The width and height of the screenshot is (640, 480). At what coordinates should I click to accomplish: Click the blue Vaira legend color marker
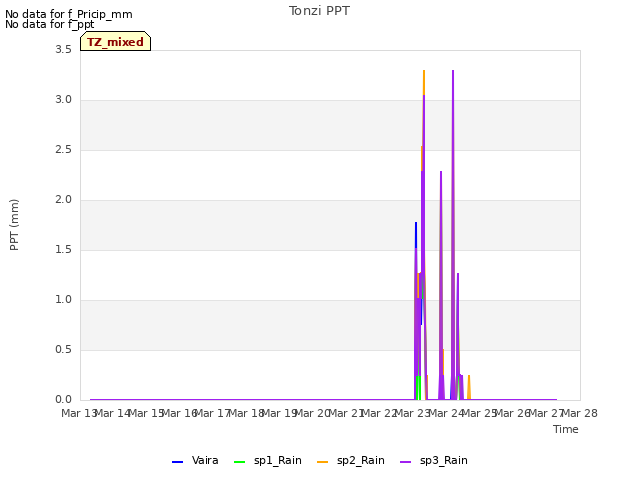pos(178,462)
